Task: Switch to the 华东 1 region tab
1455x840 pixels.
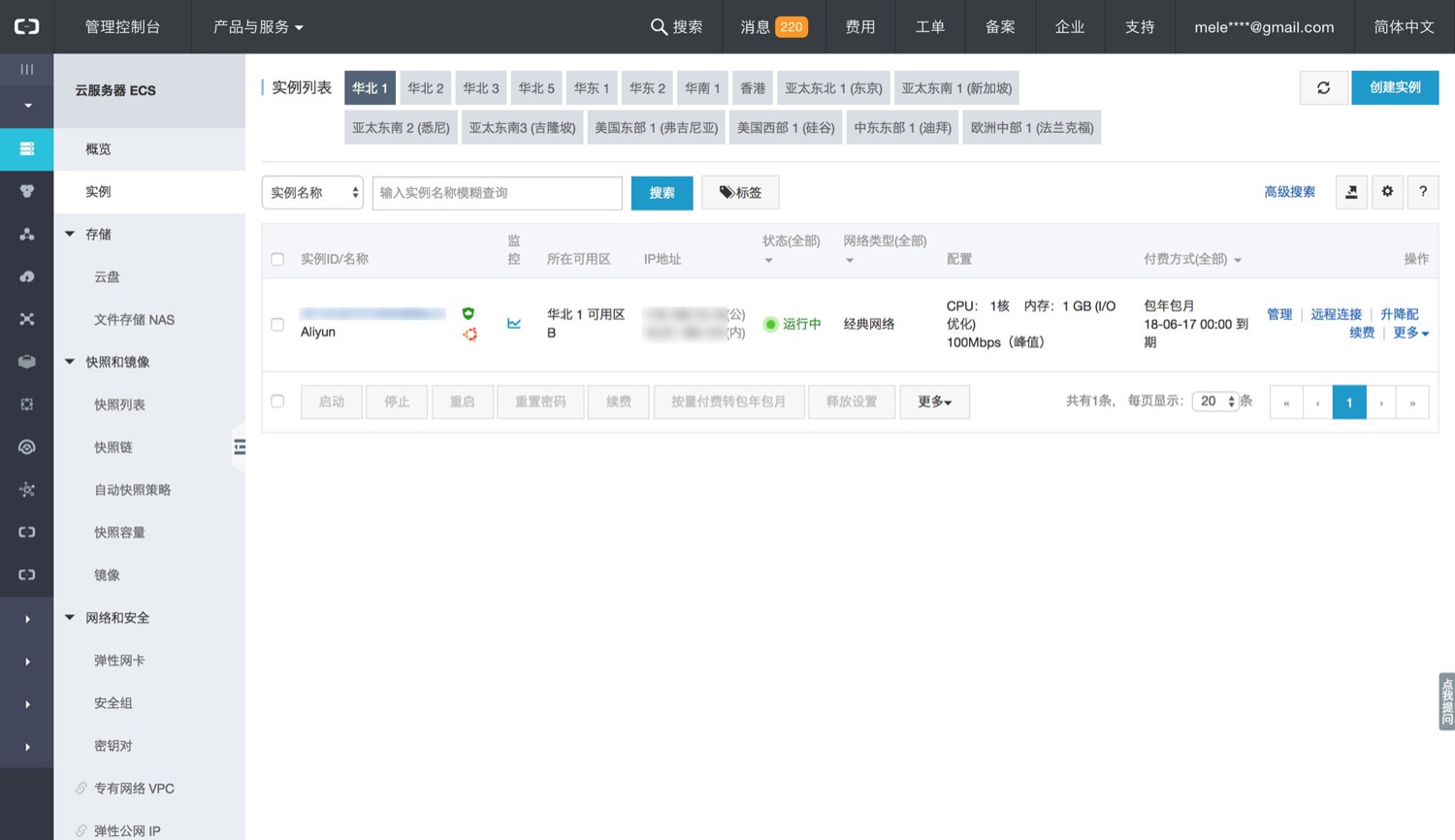Action: point(591,88)
